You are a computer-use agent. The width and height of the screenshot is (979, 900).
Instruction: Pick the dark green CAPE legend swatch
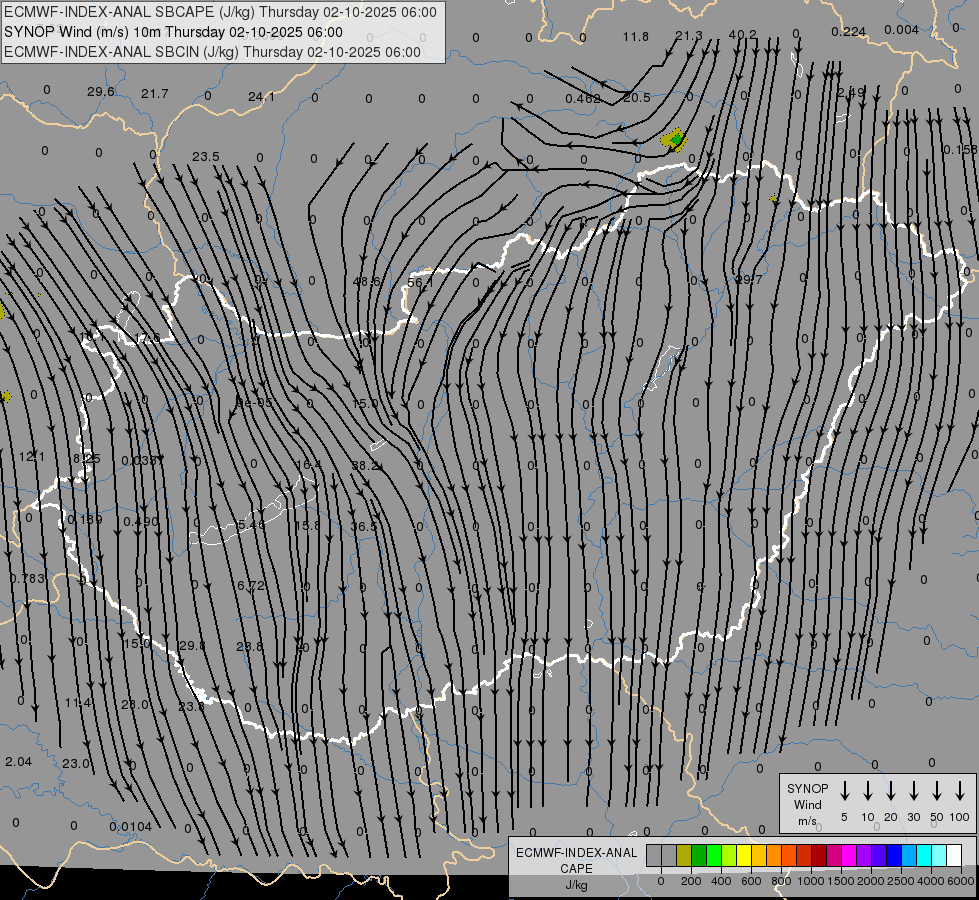coord(699,855)
